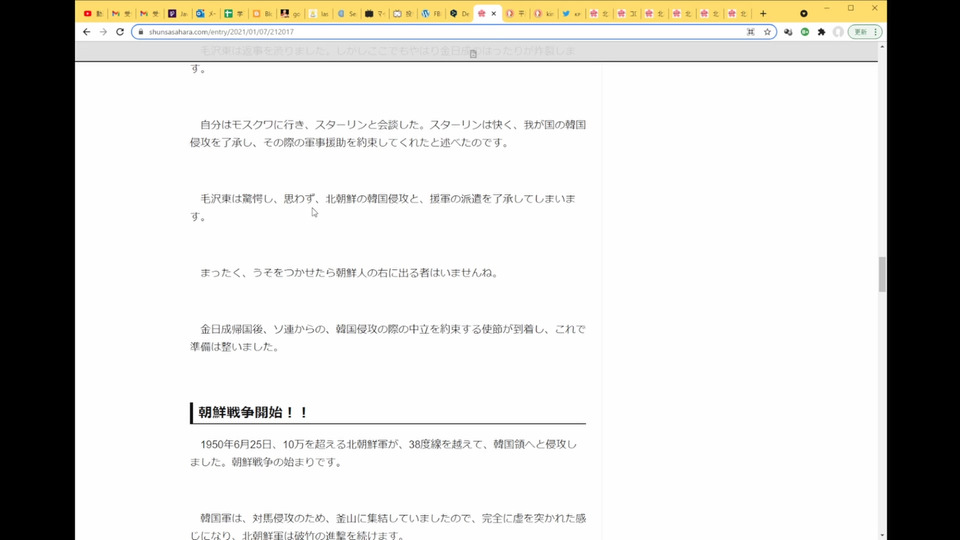This screenshot has width=960, height=540.
Task: Switch to the WordPress 'FB' tab
Action: click(x=431, y=13)
